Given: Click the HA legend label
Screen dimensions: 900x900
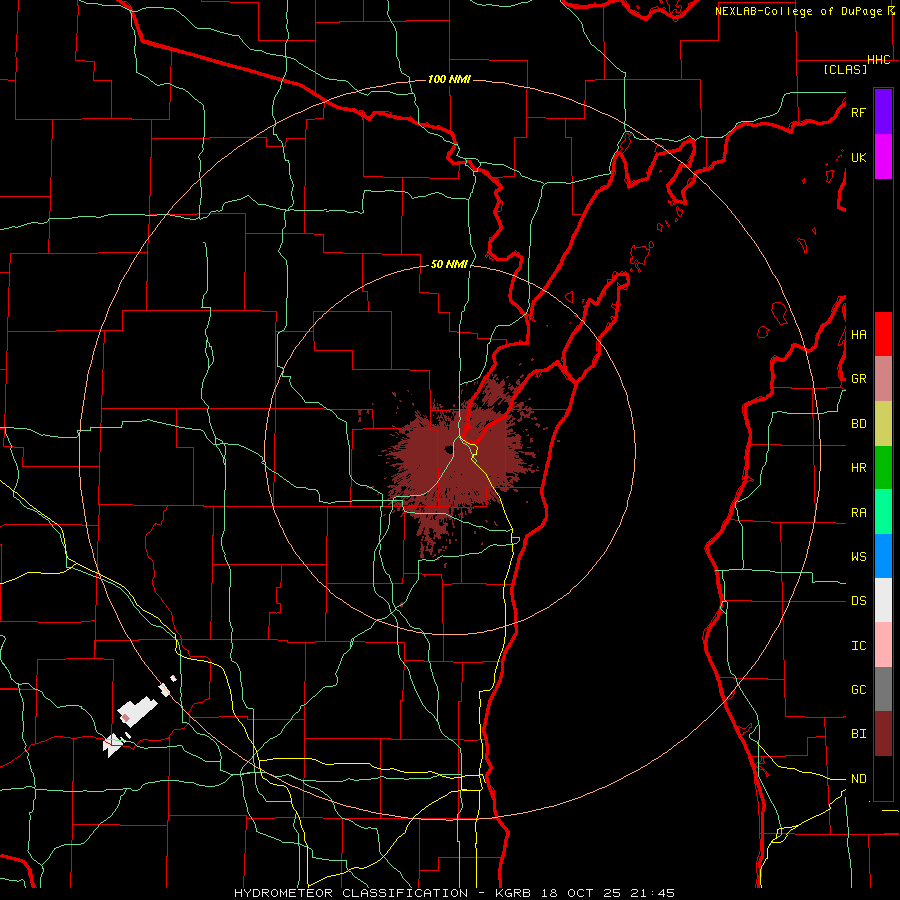Looking at the screenshot, I should 858,334.
